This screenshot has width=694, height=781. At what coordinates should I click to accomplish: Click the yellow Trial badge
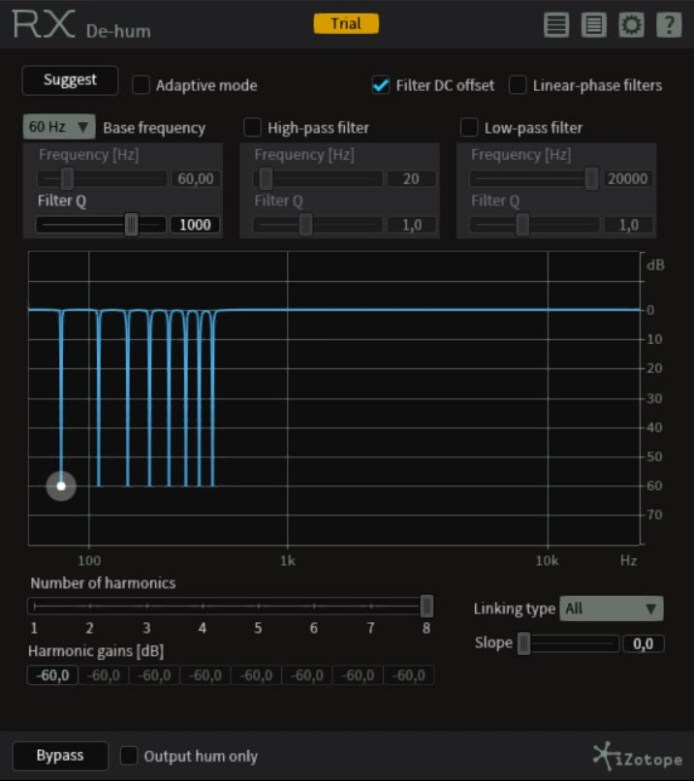[x=346, y=23]
